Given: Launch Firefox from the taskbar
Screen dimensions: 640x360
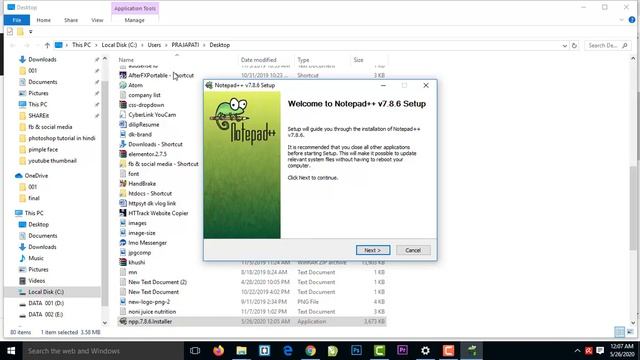Looking at the screenshot, I should click(x=218, y=351).
